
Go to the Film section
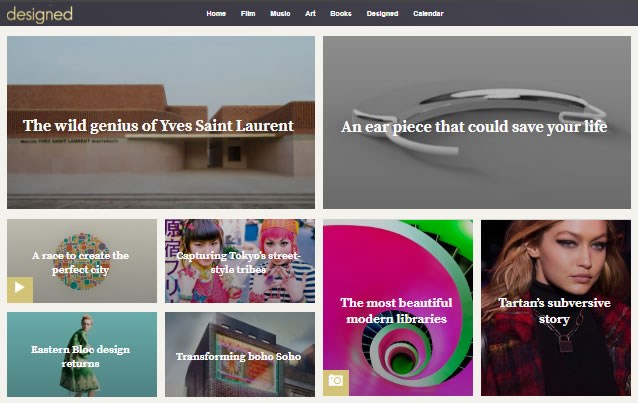[x=248, y=14]
